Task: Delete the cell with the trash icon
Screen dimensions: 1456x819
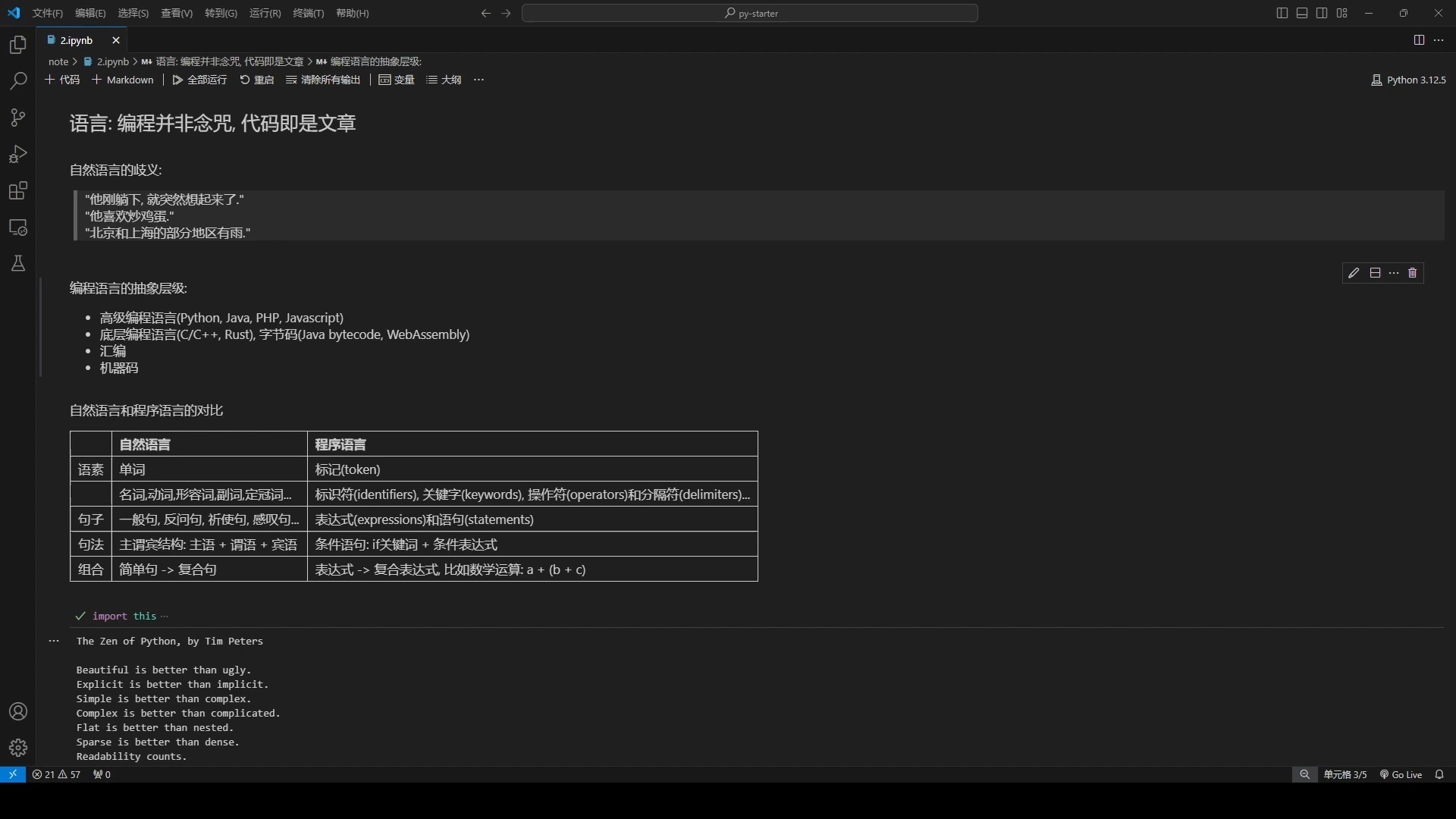Action: (1412, 273)
